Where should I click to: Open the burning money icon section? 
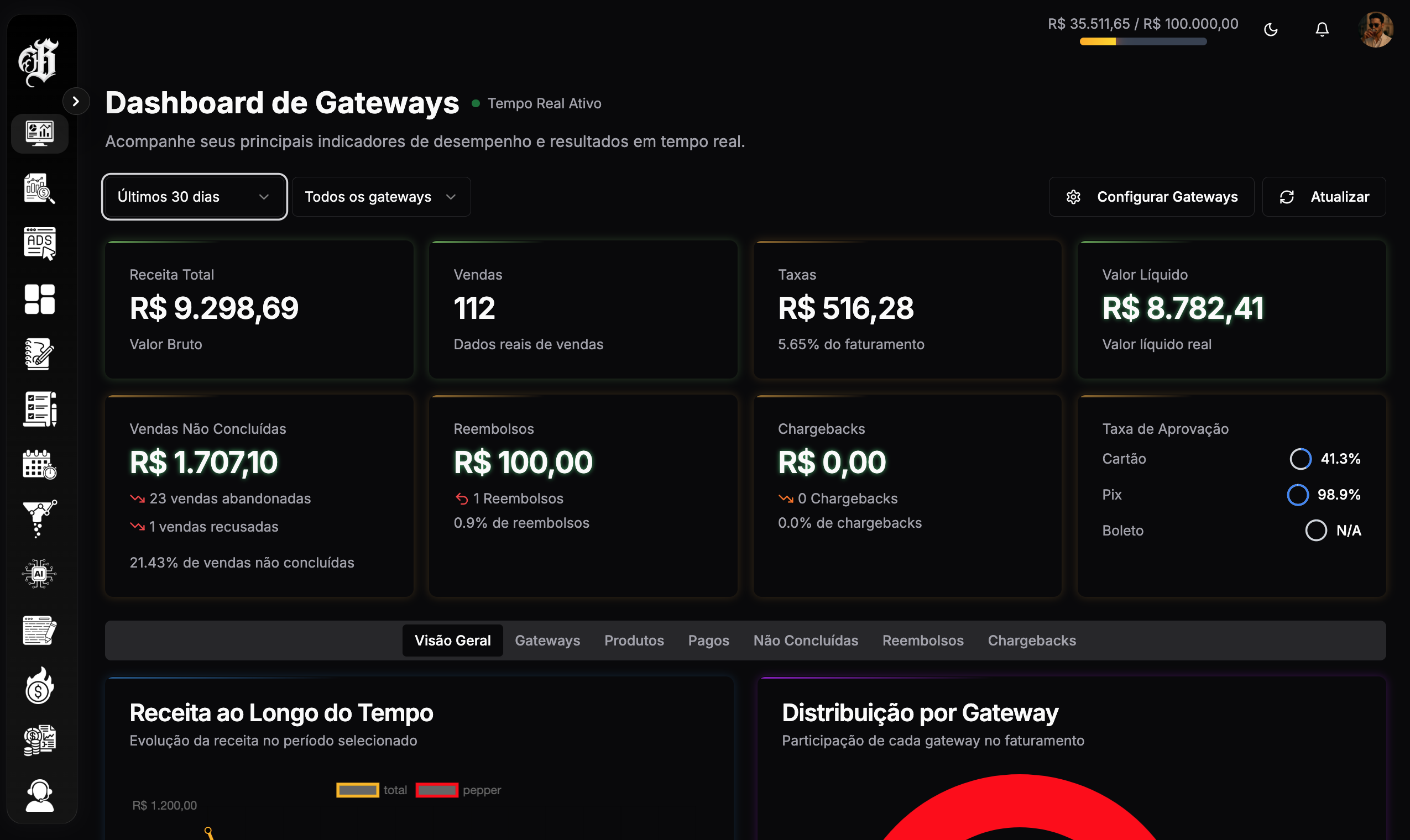40,685
